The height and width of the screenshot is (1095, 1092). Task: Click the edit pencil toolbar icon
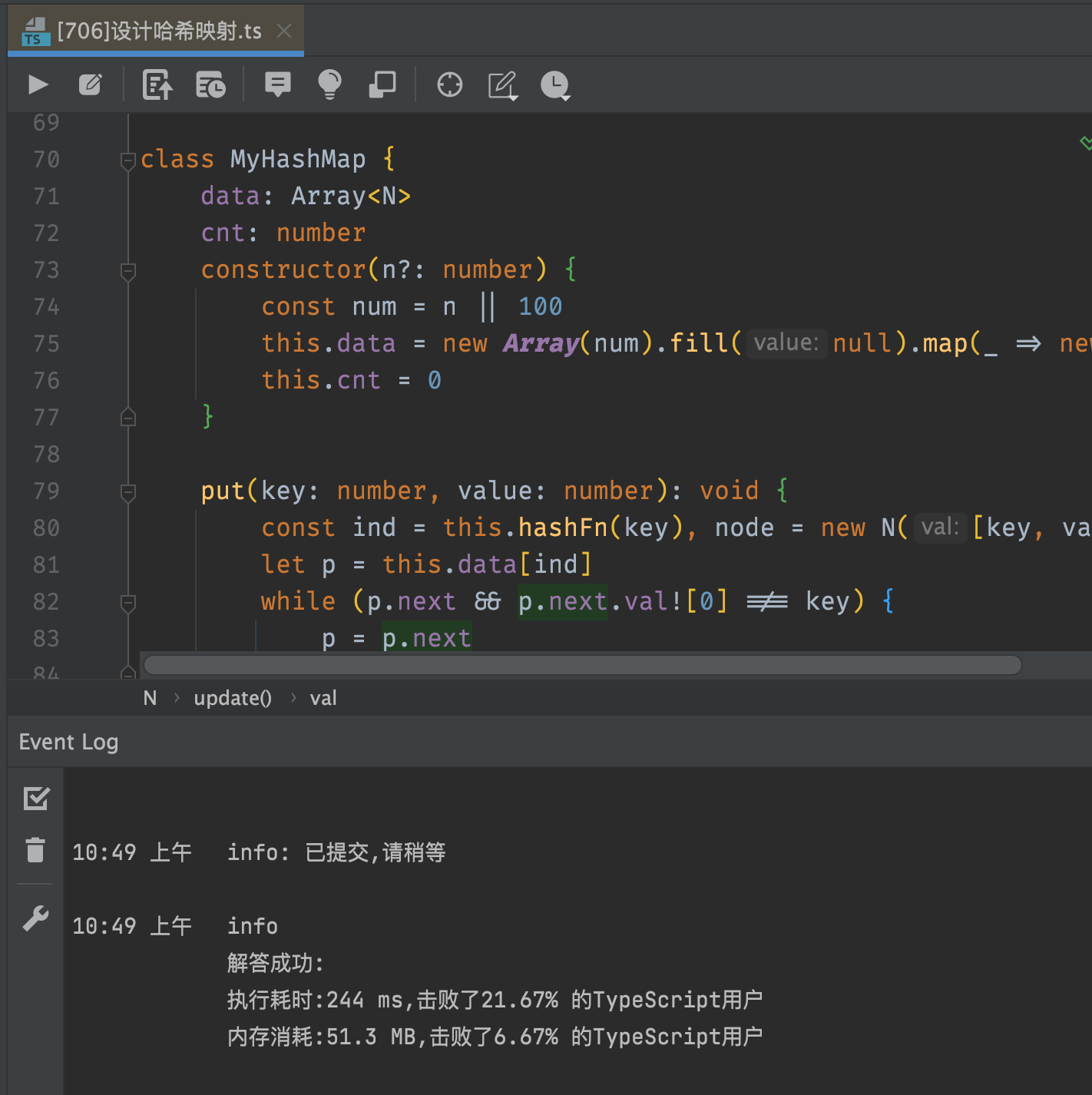coord(91,84)
